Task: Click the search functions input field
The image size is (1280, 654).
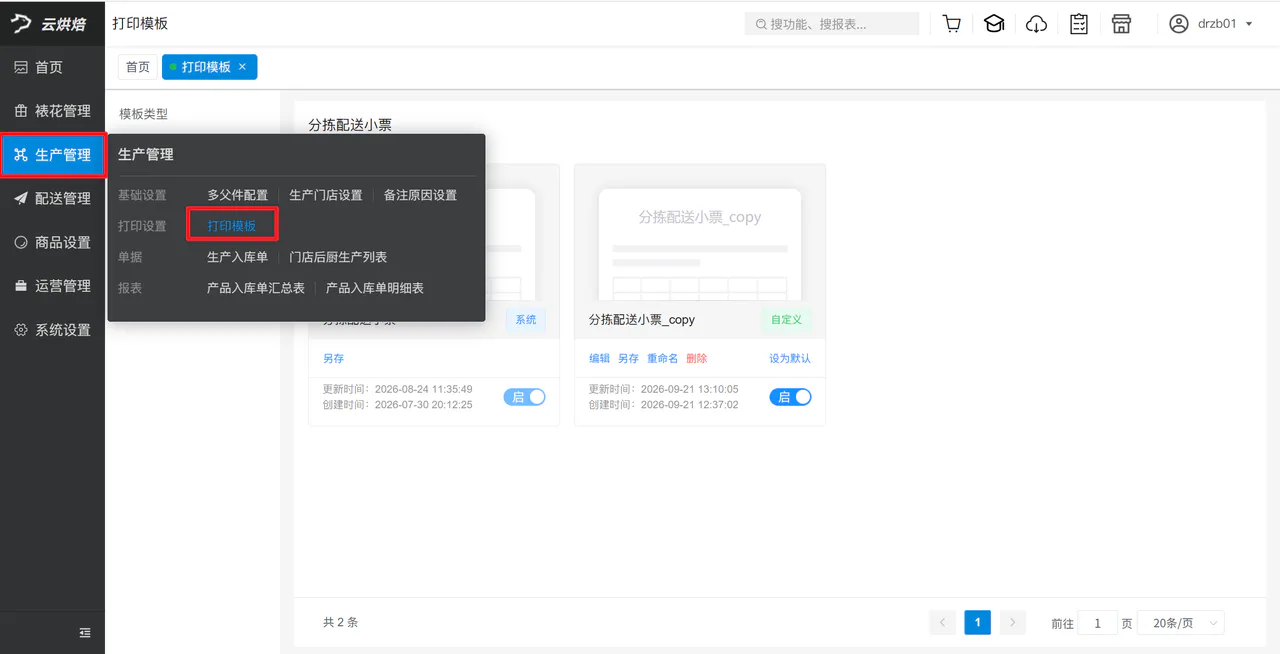Action: 832,24
